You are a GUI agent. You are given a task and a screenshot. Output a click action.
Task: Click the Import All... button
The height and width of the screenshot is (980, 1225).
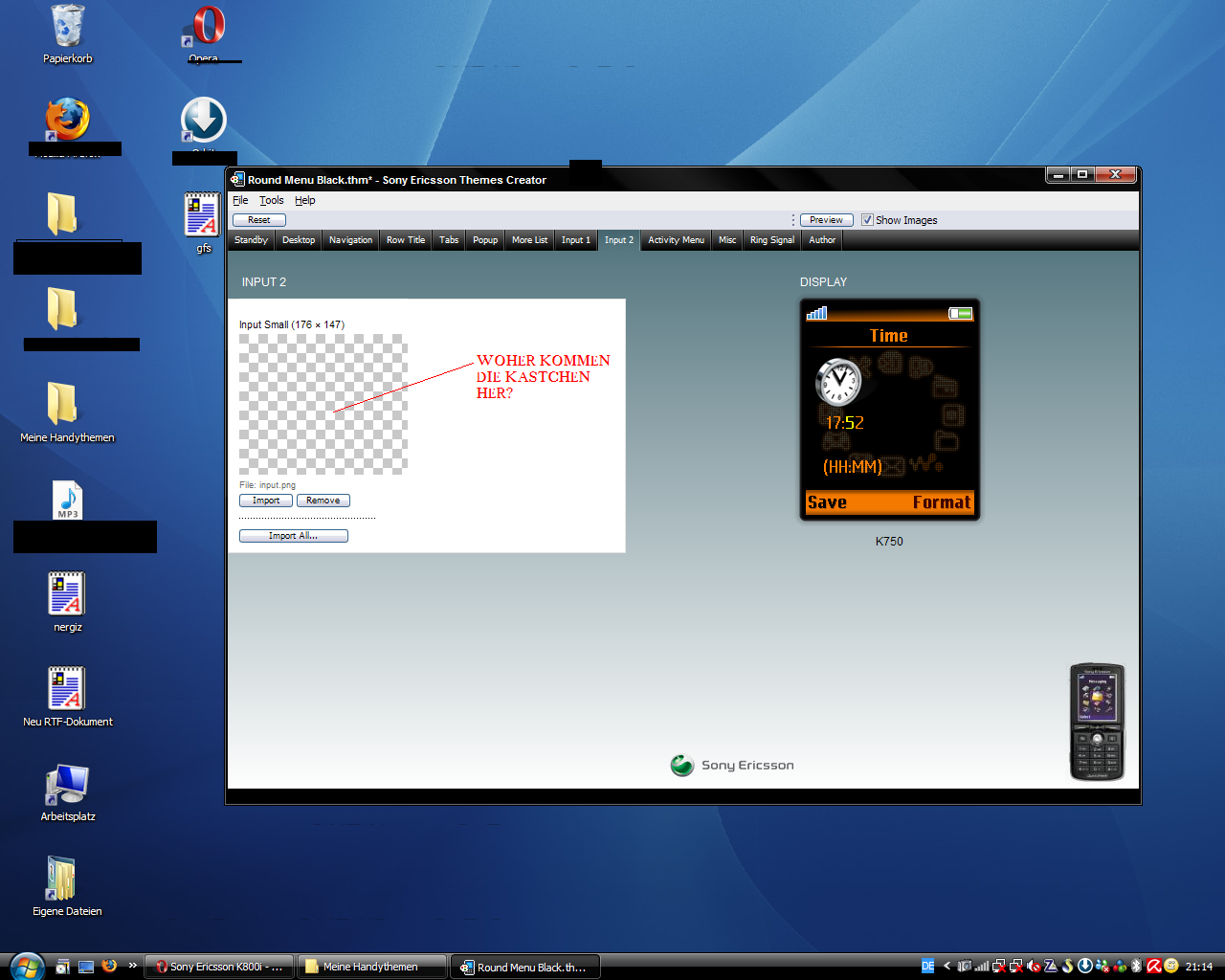pyautogui.click(x=294, y=536)
